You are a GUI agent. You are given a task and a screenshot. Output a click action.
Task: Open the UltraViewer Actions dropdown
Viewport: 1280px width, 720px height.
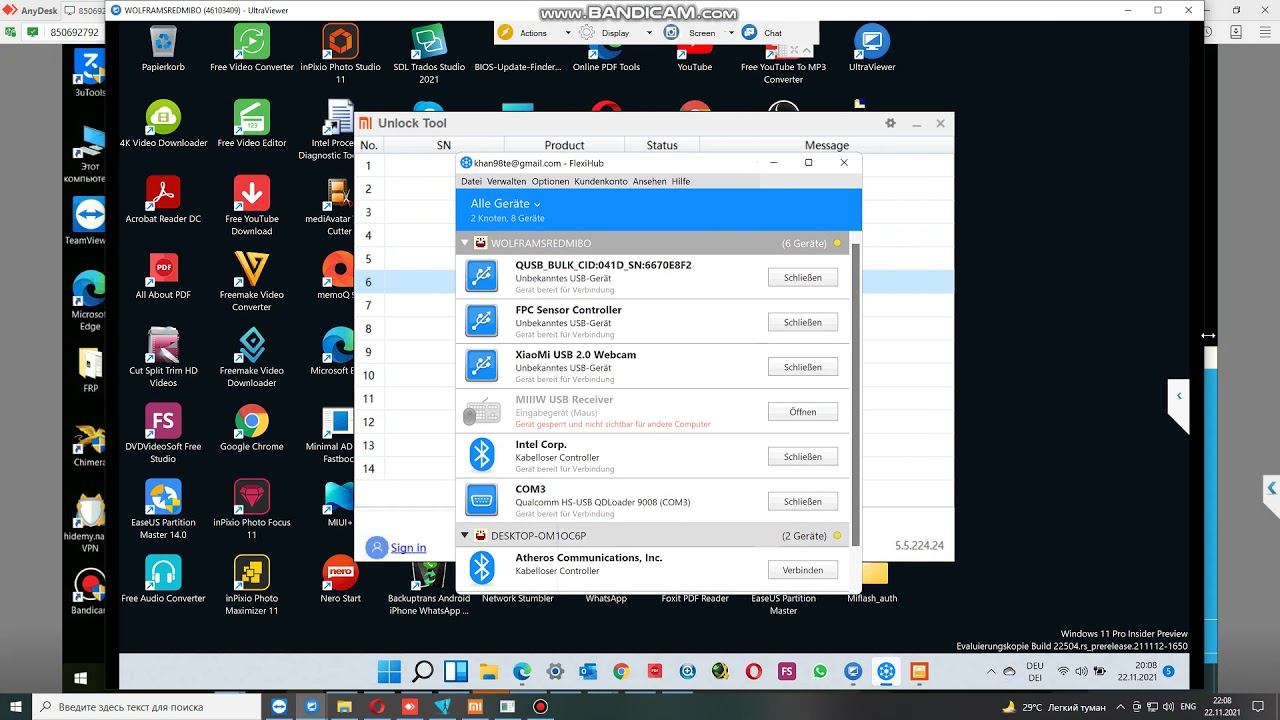(535, 32)
